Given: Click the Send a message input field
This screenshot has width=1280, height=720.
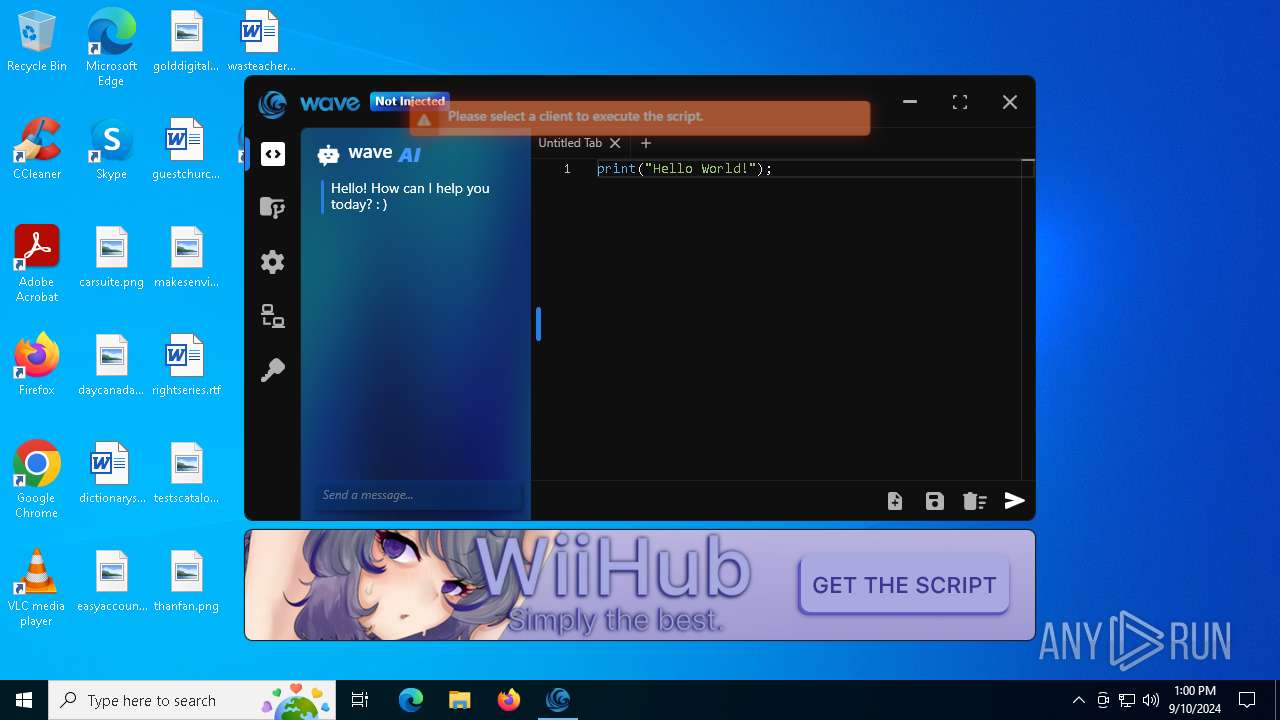Looking at the screenshot, I should (x=418, y=495).
